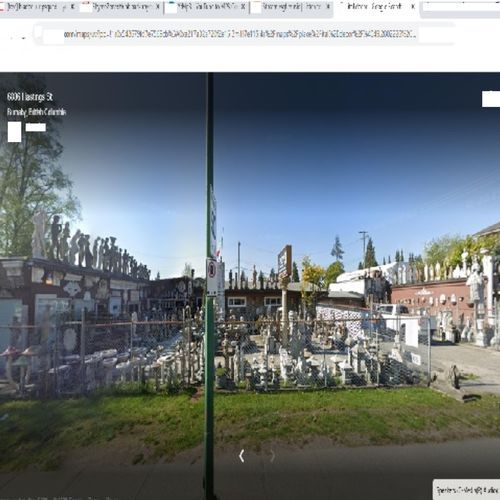
Task: Click the 'Burnaby, British Columbia' location text
Action: [x=36, y=112]
